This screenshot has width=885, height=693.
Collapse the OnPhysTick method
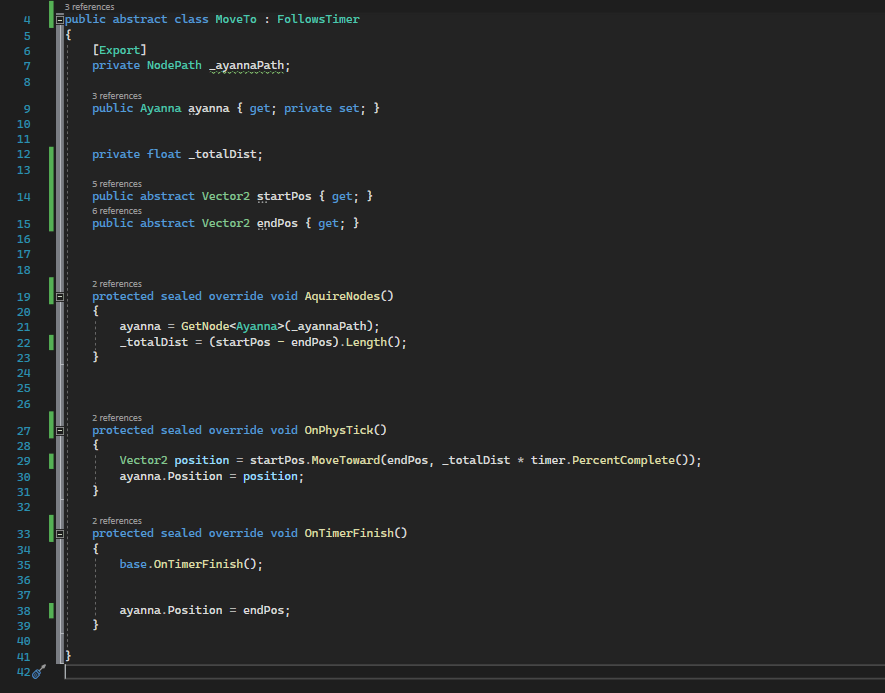point(60,431)
